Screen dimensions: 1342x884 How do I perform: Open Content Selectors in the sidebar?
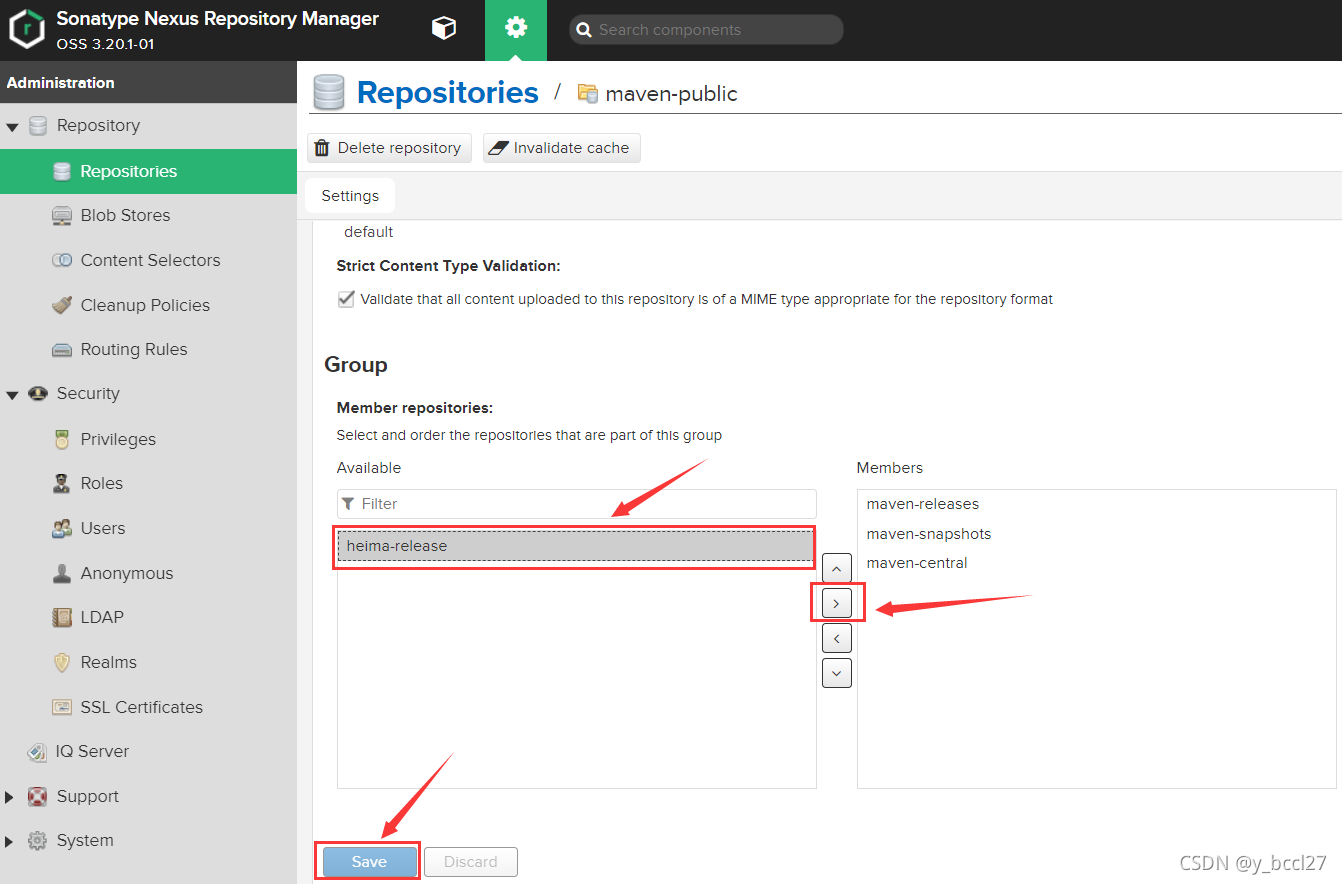click(x=148, y=260)
